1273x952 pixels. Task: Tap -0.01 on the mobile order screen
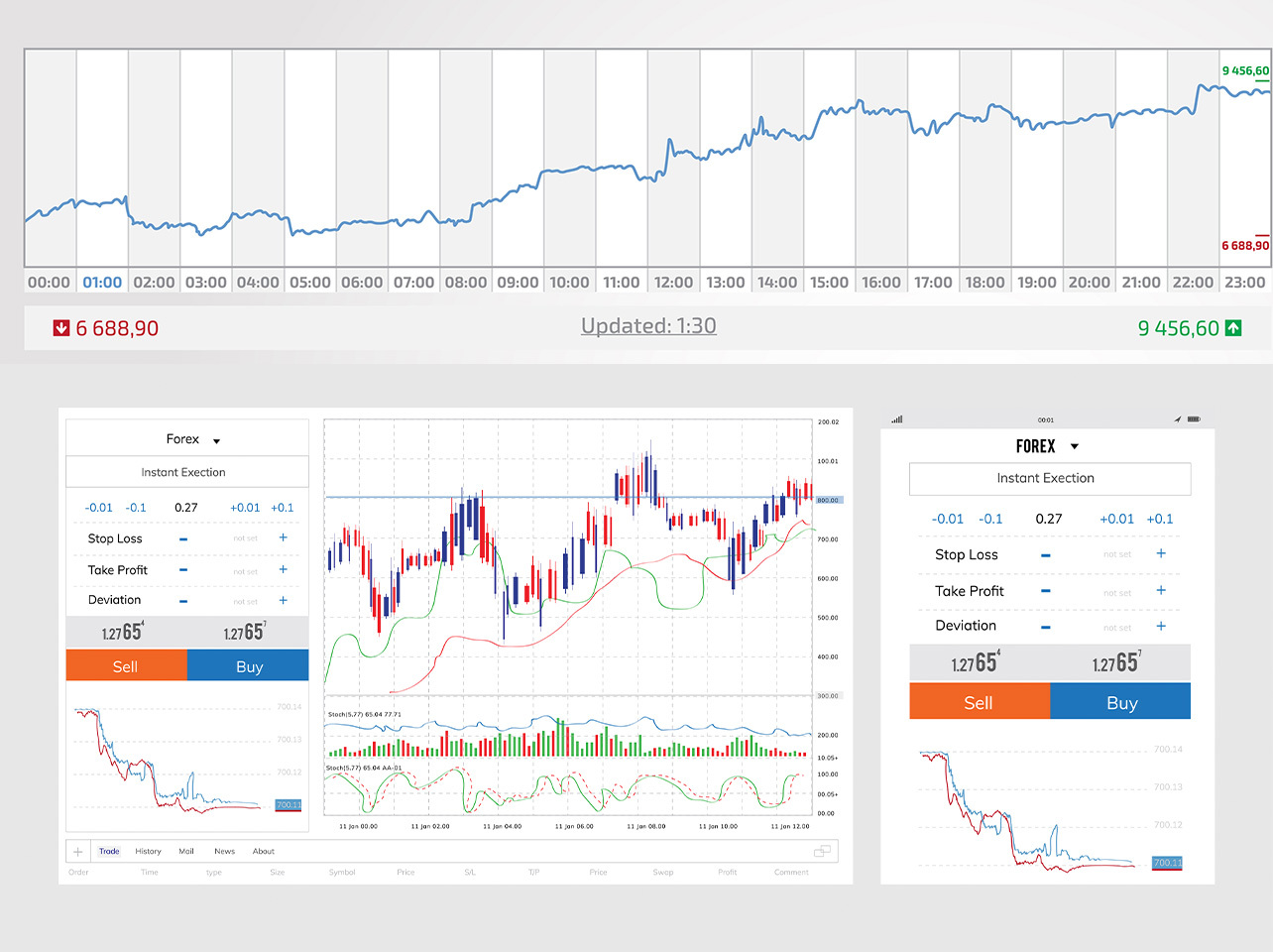click(x=948, y=519)
